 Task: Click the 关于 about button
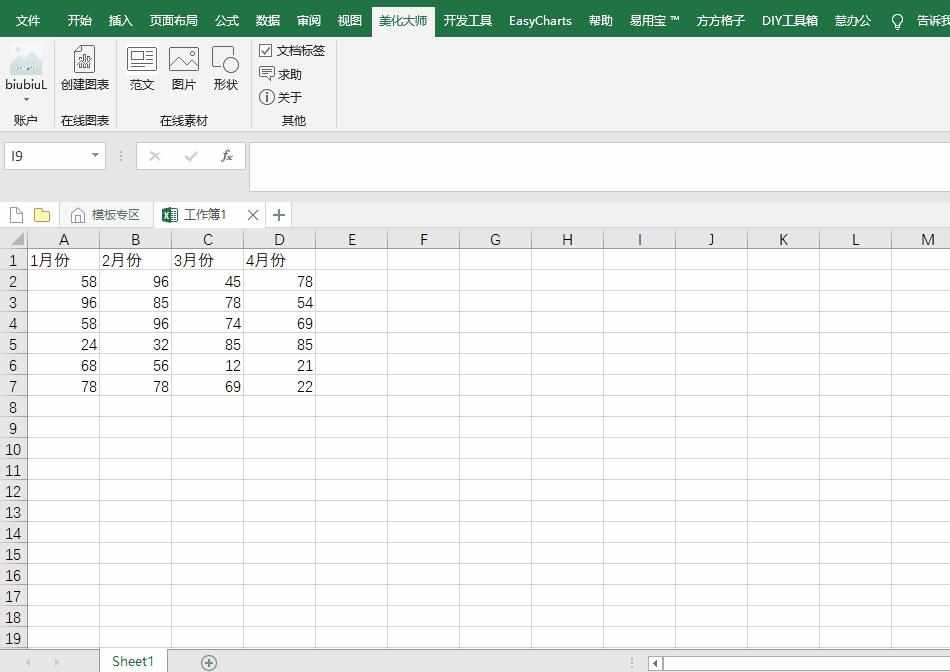click(x=281, y=97)
